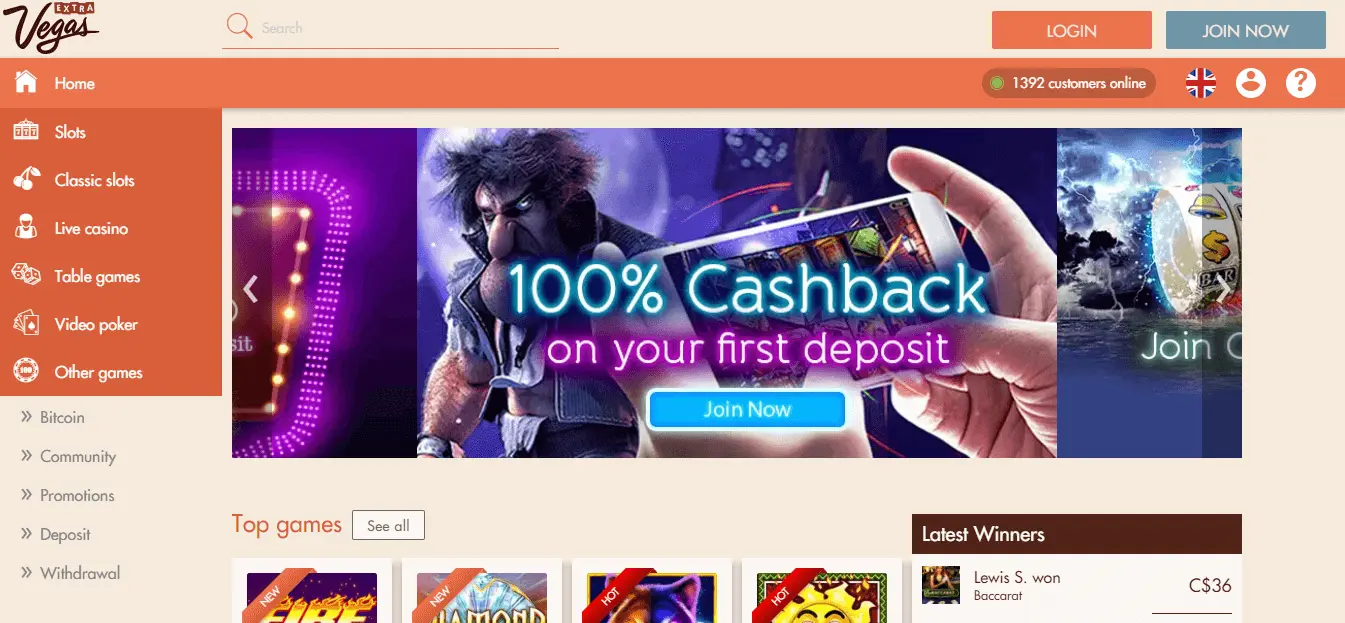Screen dimensions: 1345x623
Task: Click the Home house icon
Action: 26,82
